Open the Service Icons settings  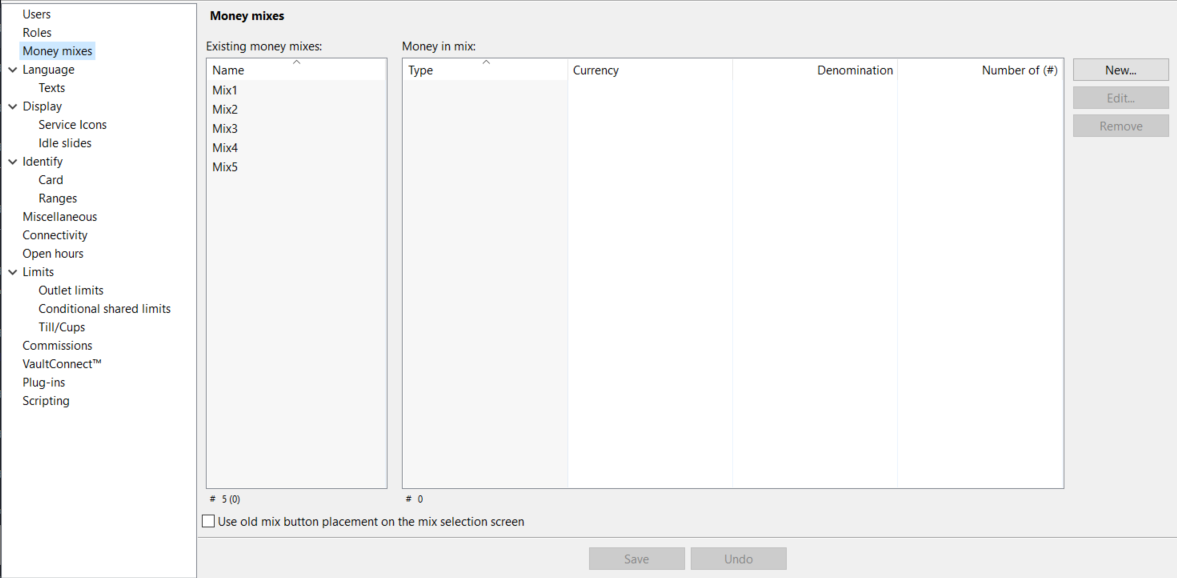(x=71, y=124)
